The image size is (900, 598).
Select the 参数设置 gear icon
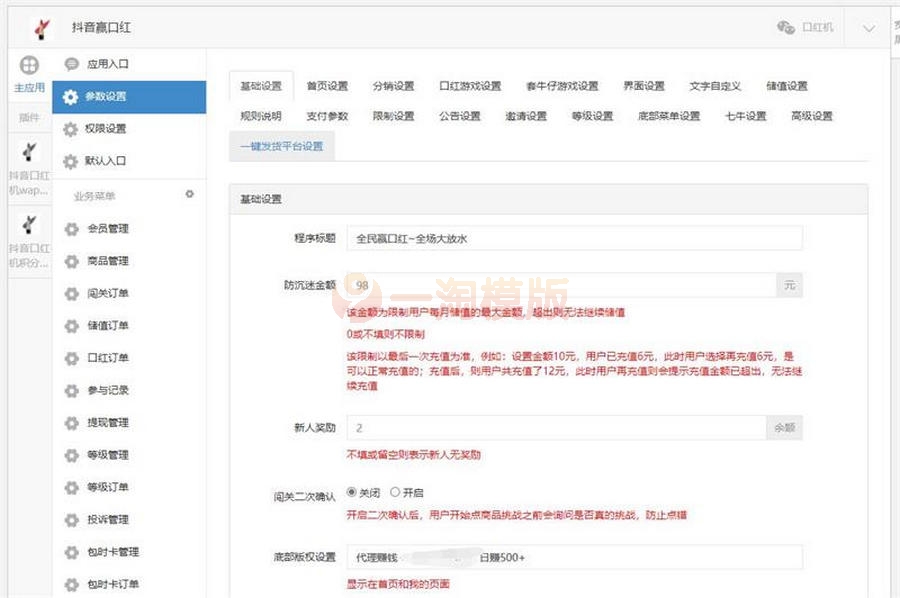(70, 97)
